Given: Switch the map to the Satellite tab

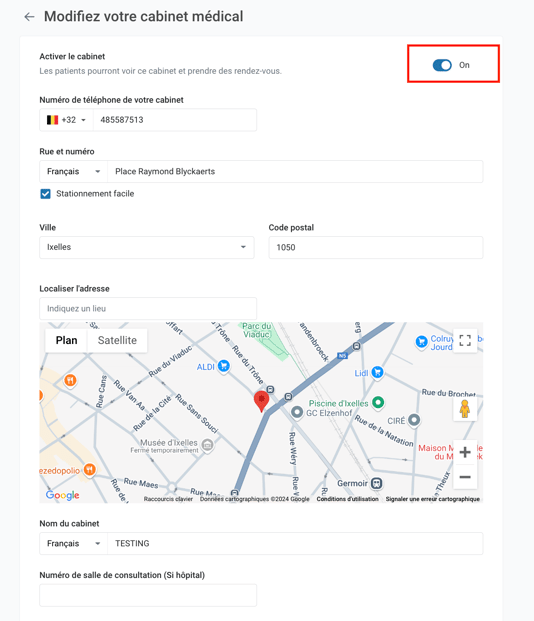Looking at the screenshot, I should coord(117,341).
